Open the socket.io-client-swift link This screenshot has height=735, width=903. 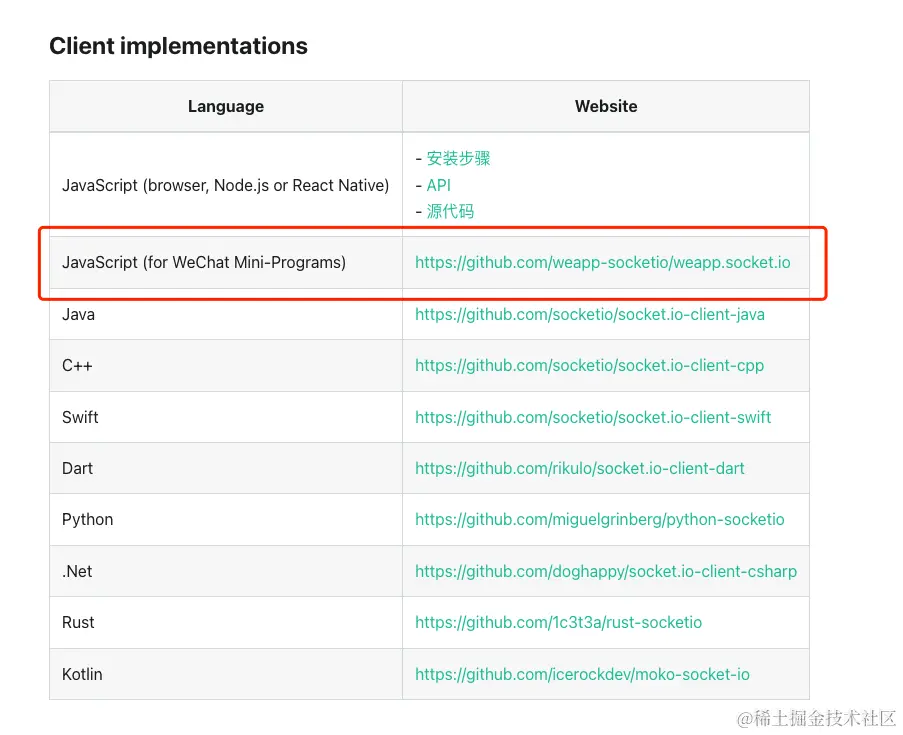click(593, 417)
